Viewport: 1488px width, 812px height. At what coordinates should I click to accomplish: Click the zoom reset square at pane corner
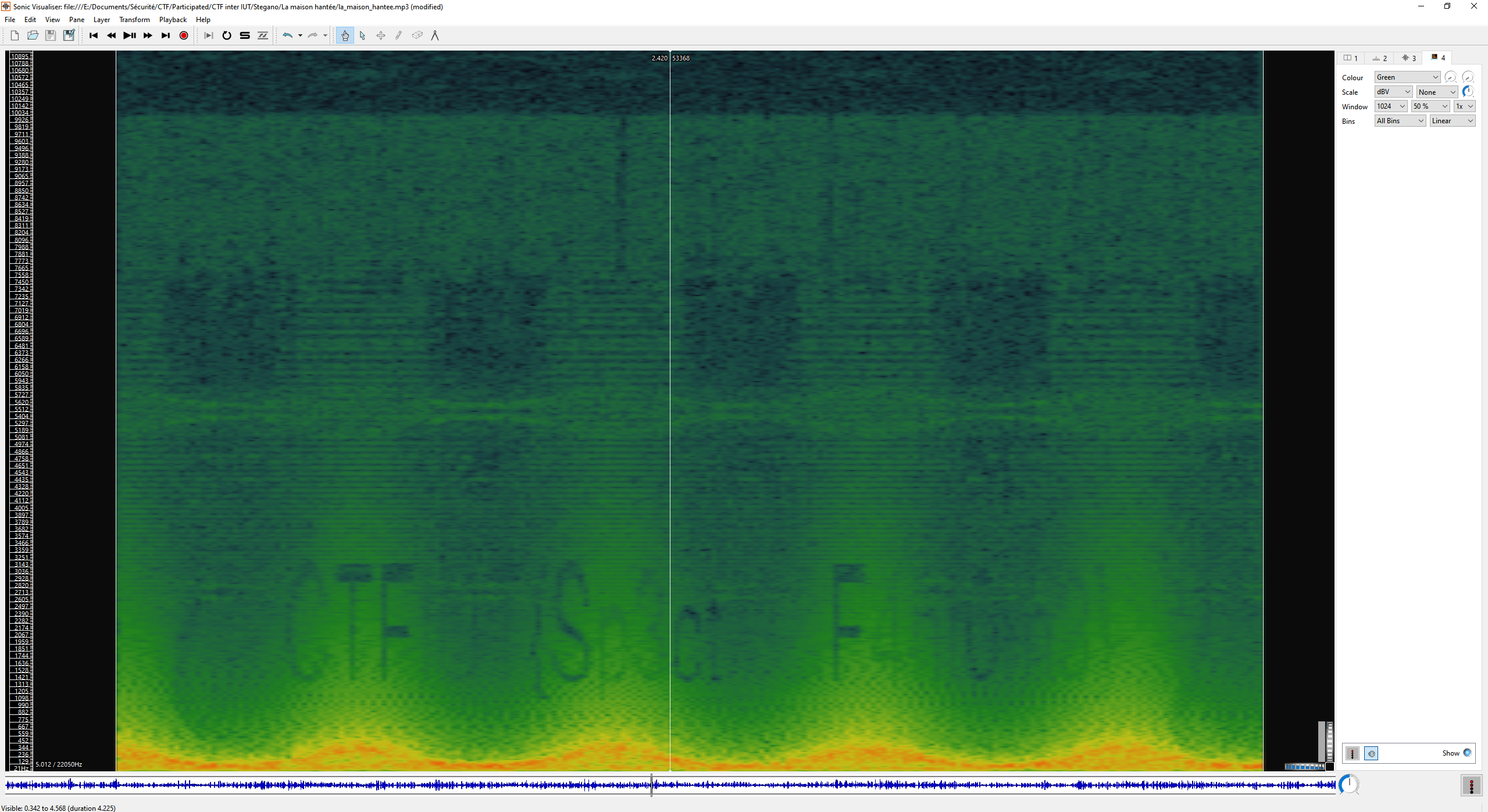[1330, 767]
